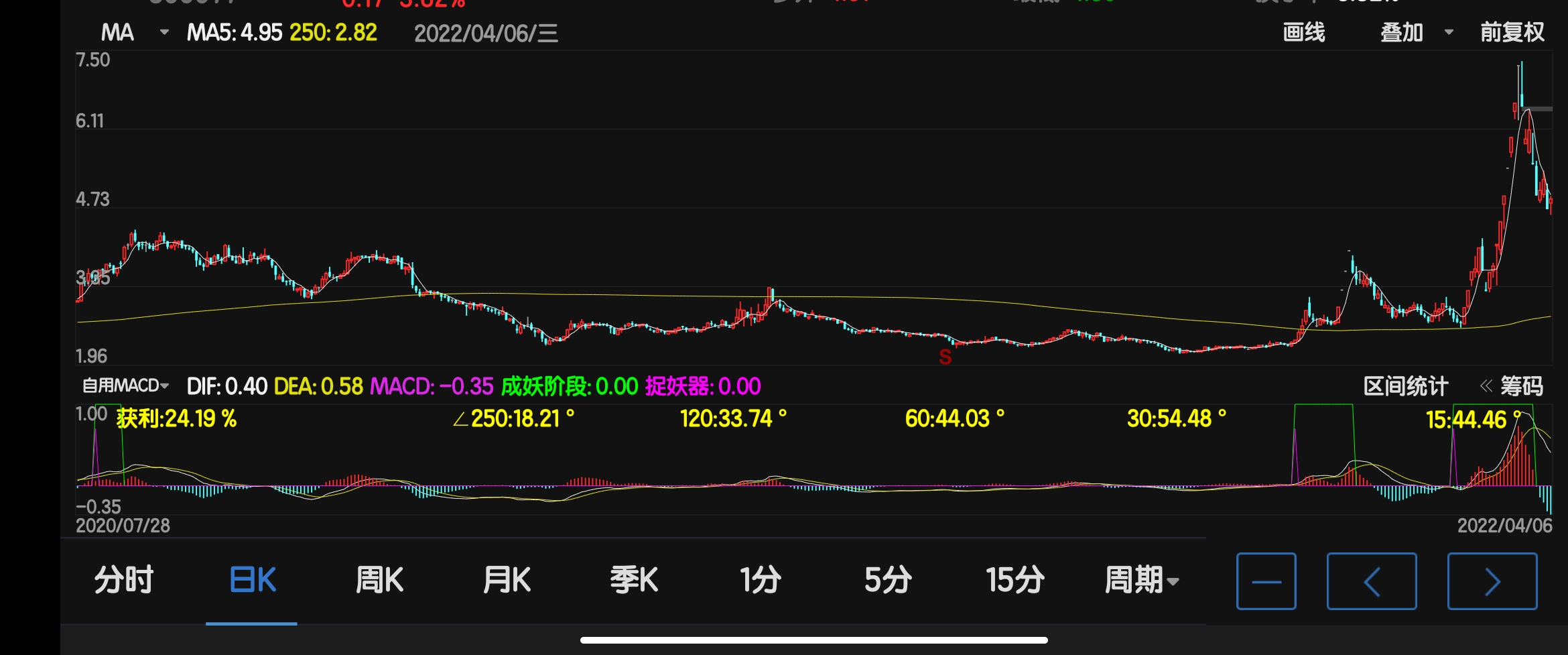Move chart left with previous arrow

pyautogui.click(x=1372, y=581)
